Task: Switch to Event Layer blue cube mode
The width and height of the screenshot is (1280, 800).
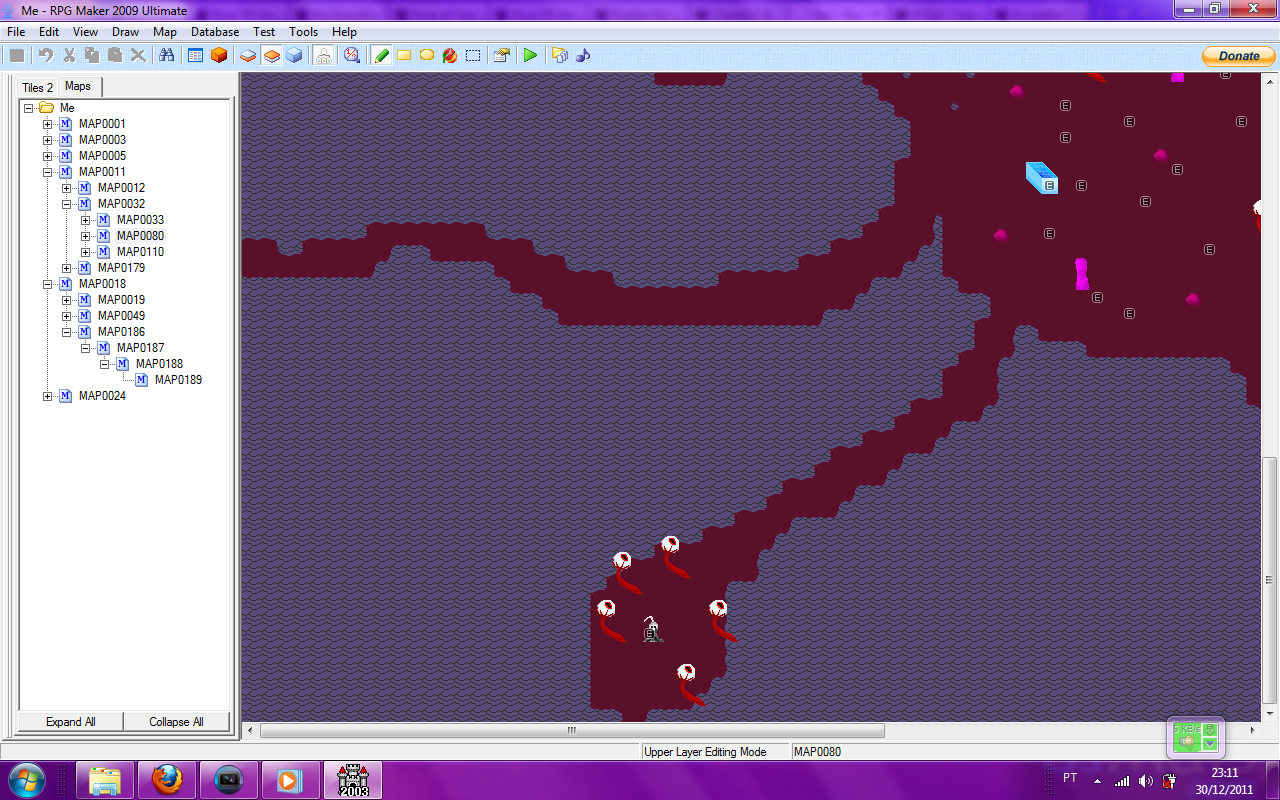Action: [x=294, y=56]
